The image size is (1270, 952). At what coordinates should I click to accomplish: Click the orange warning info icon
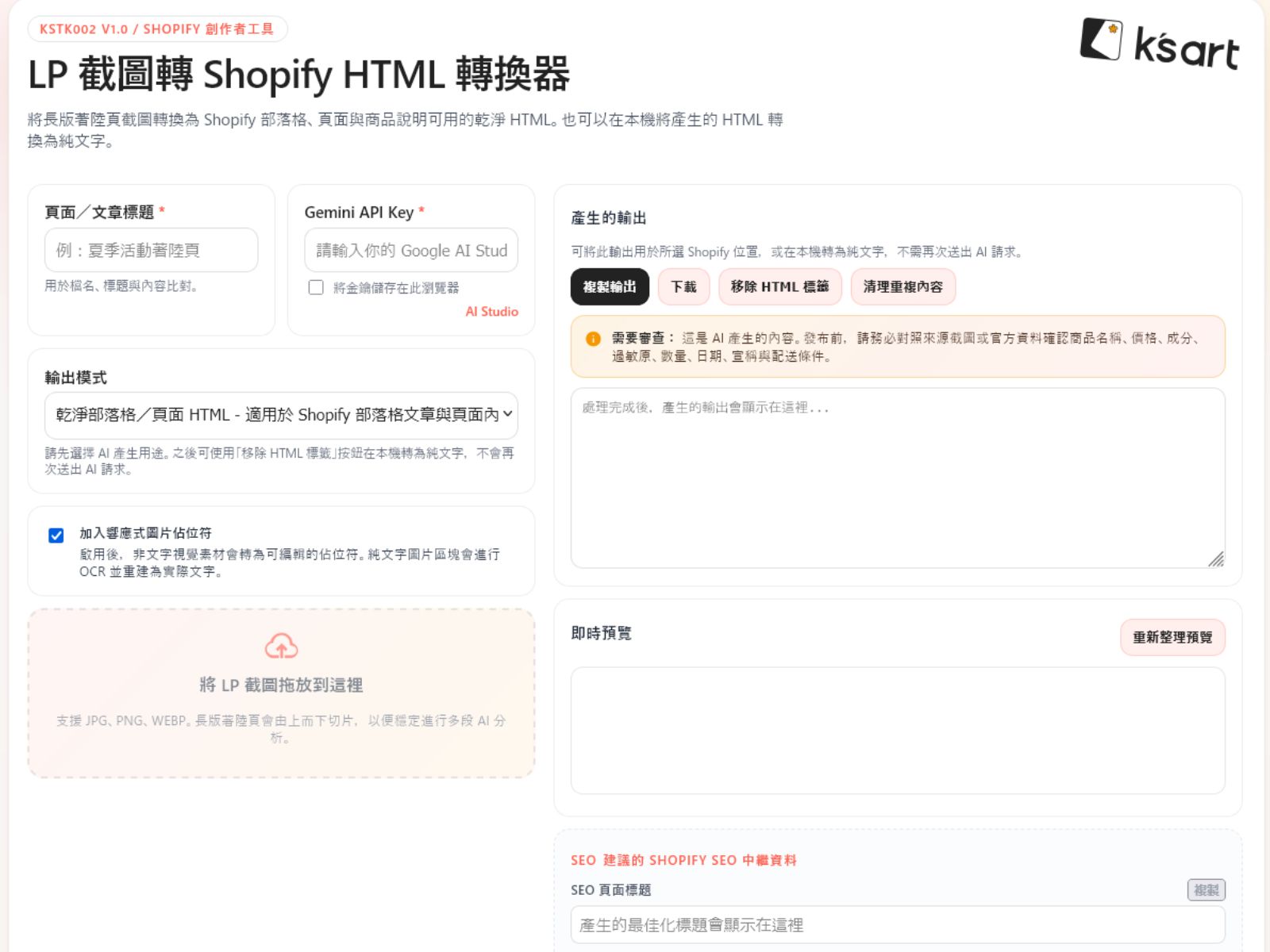point(593,339)
